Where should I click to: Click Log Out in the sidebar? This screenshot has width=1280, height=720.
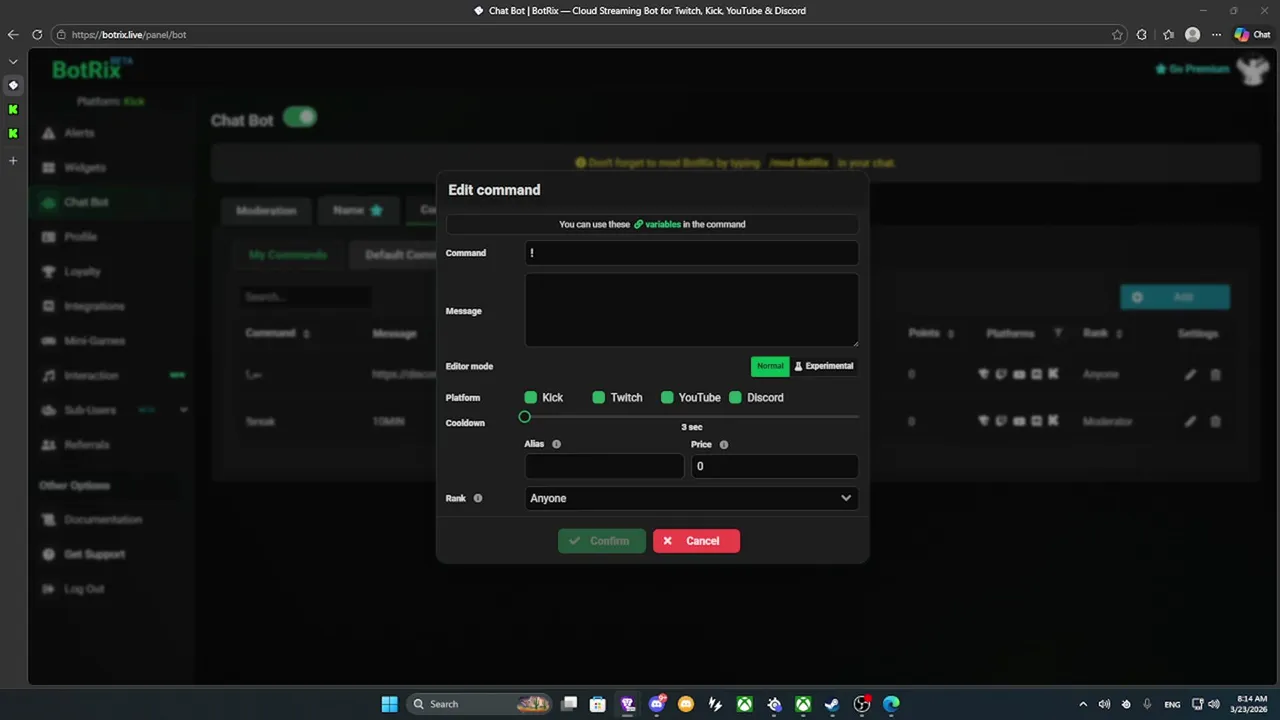point(84,589)
